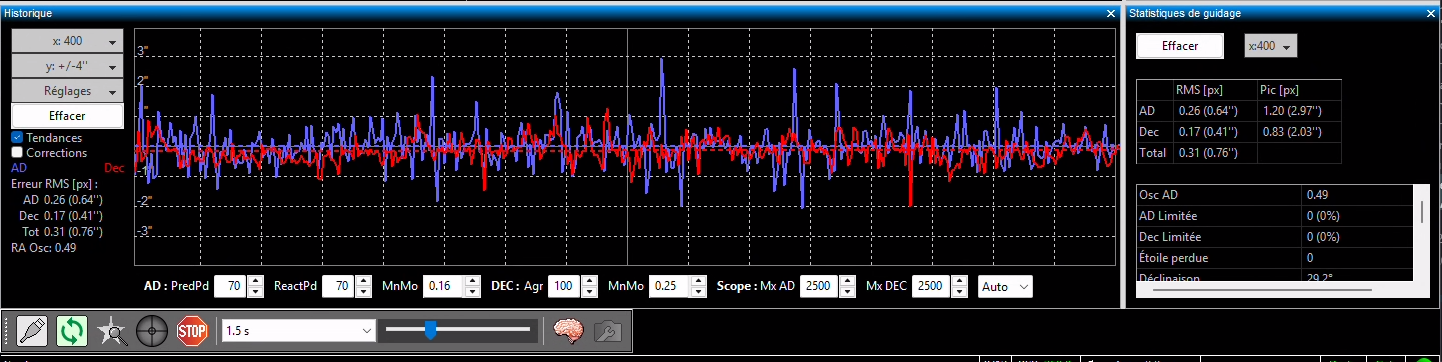Enable the Corrections checkbox
Screen dimensions: 1442x362
point(17,153)
